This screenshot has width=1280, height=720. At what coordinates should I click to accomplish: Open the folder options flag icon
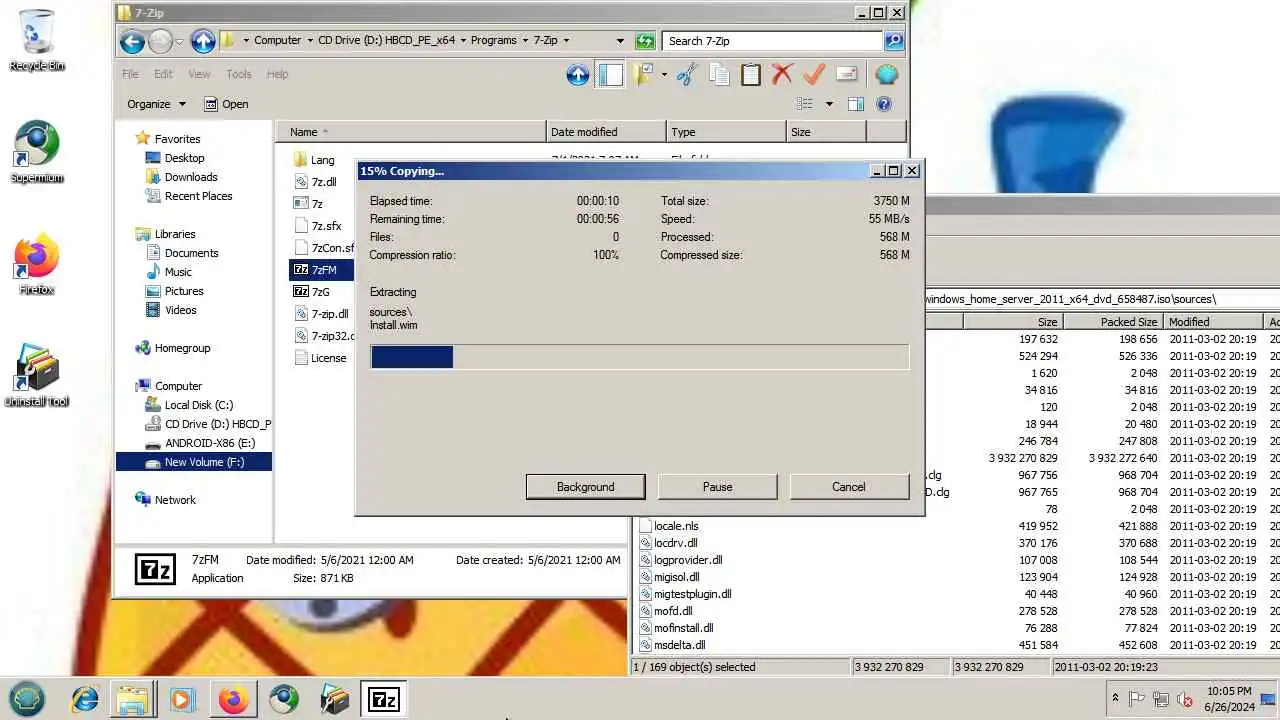click(x=644, y=74)
